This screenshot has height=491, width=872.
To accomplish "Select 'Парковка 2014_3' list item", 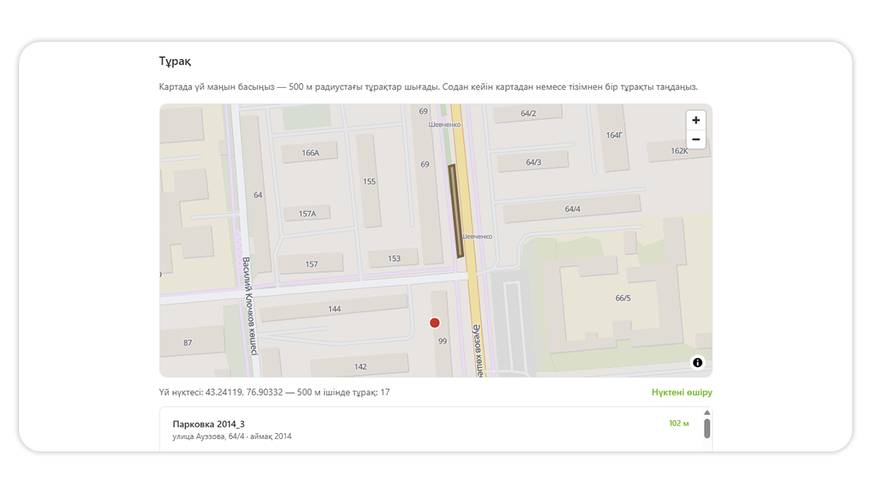I will tap(429, 429).
